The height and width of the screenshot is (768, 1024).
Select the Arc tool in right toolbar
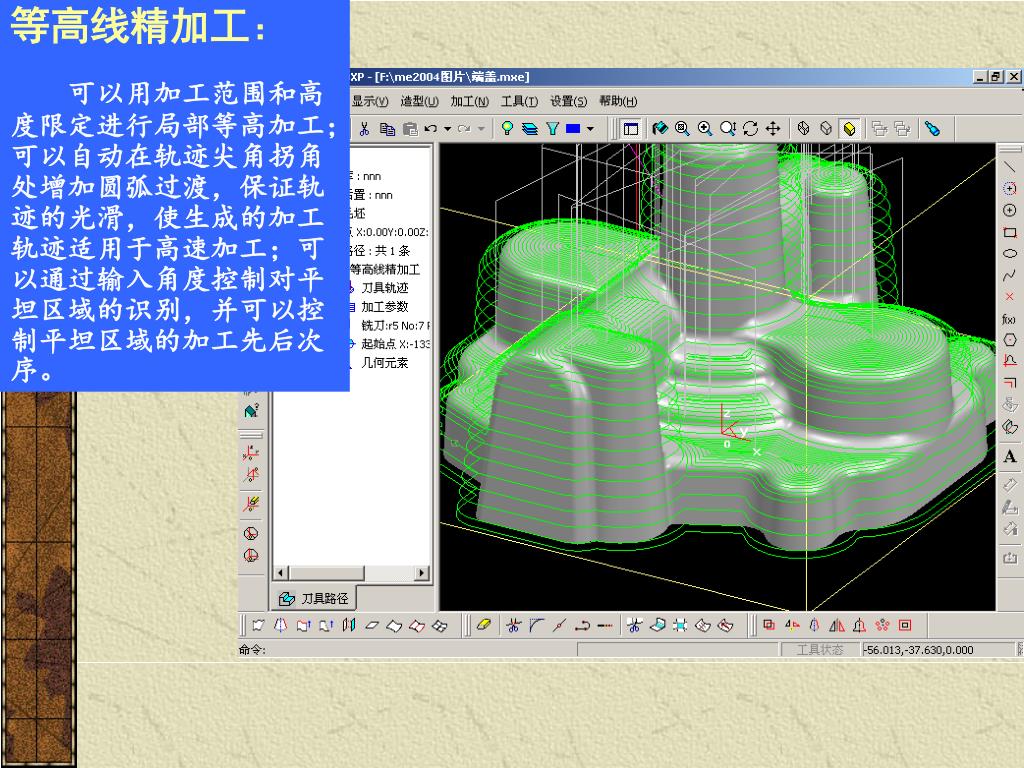1010,189
